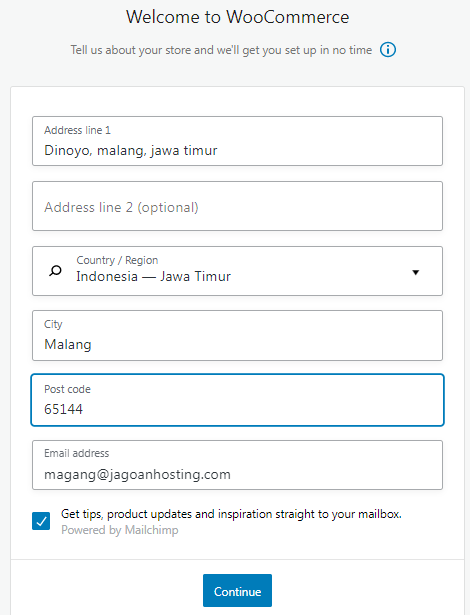Expand the Country / Region dropdown arrow
Image resolution: width=470 pixels, height=615 pixels.
415,272
